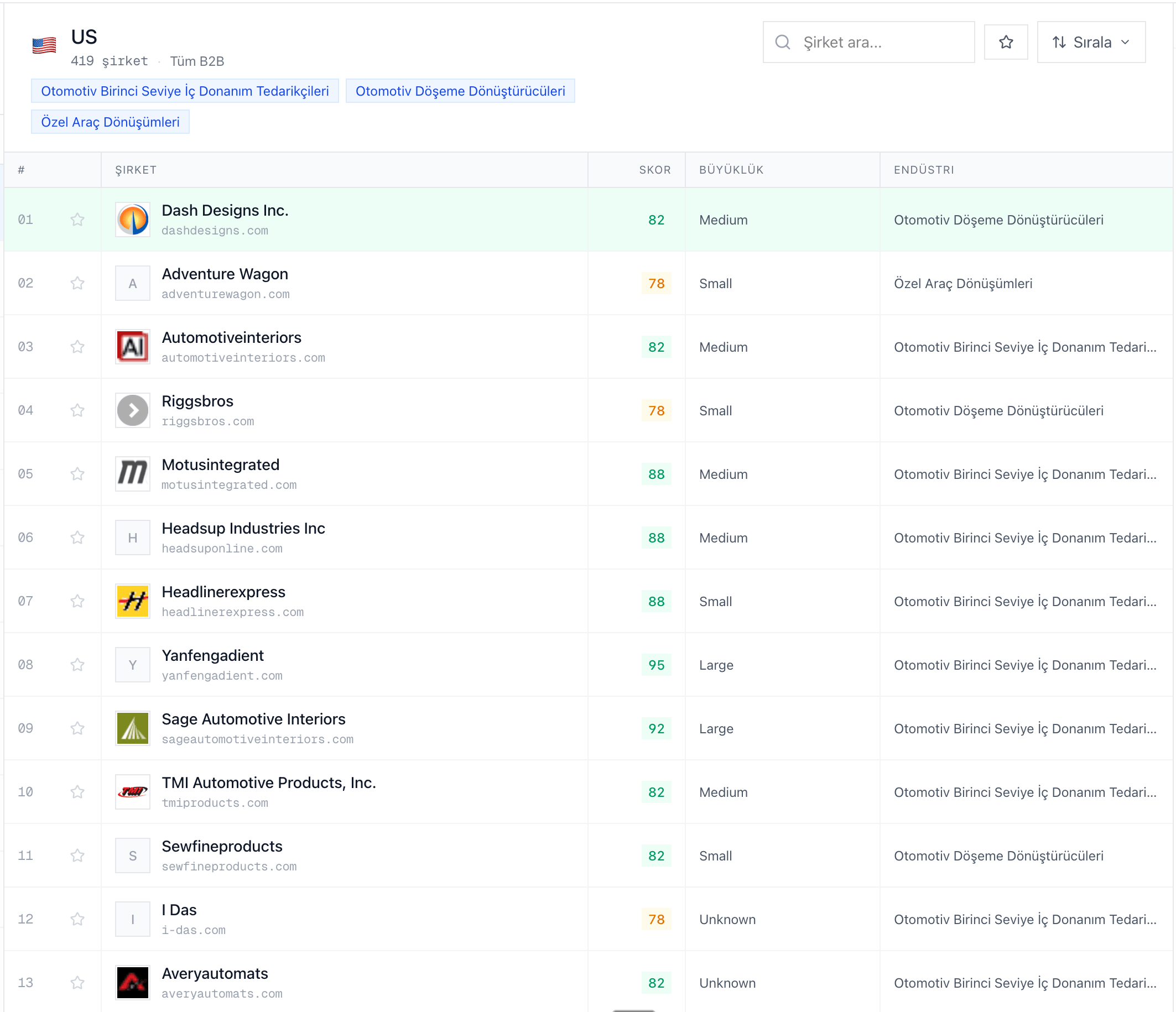Sort by the SKOR column header
This screenshot has width=1176, height=1012.
click(x=654, y=170)
